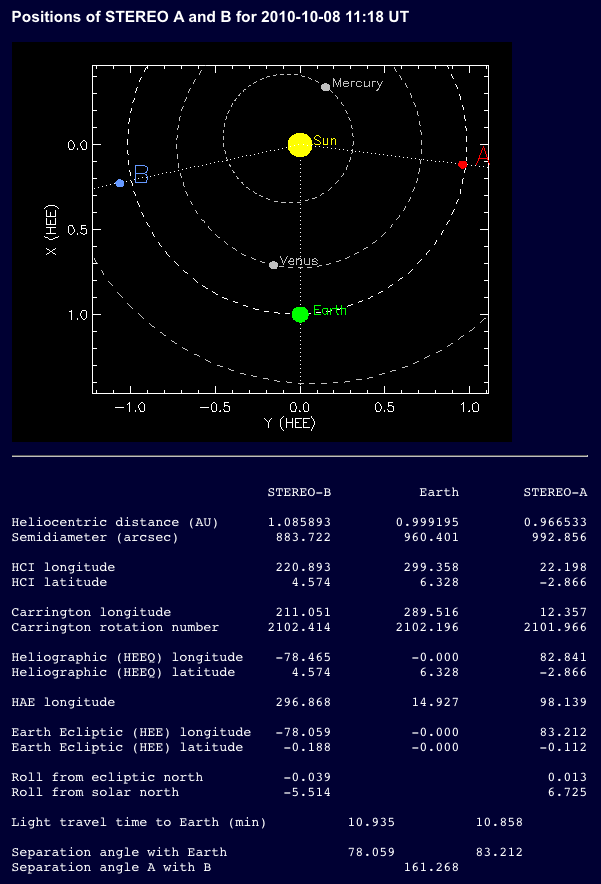Click the Earth column header in the table

point(439,492)
